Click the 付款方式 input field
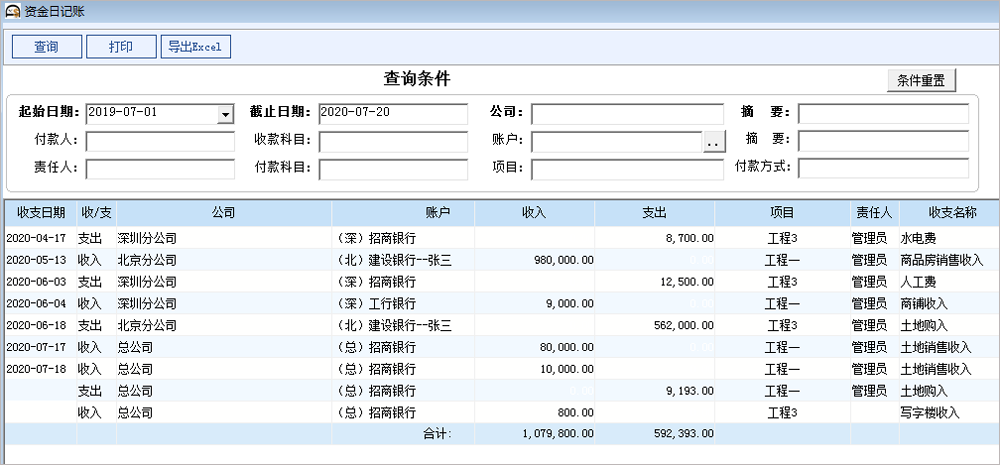The width and height of the screenshot is (1000, 465). point(883,168)
